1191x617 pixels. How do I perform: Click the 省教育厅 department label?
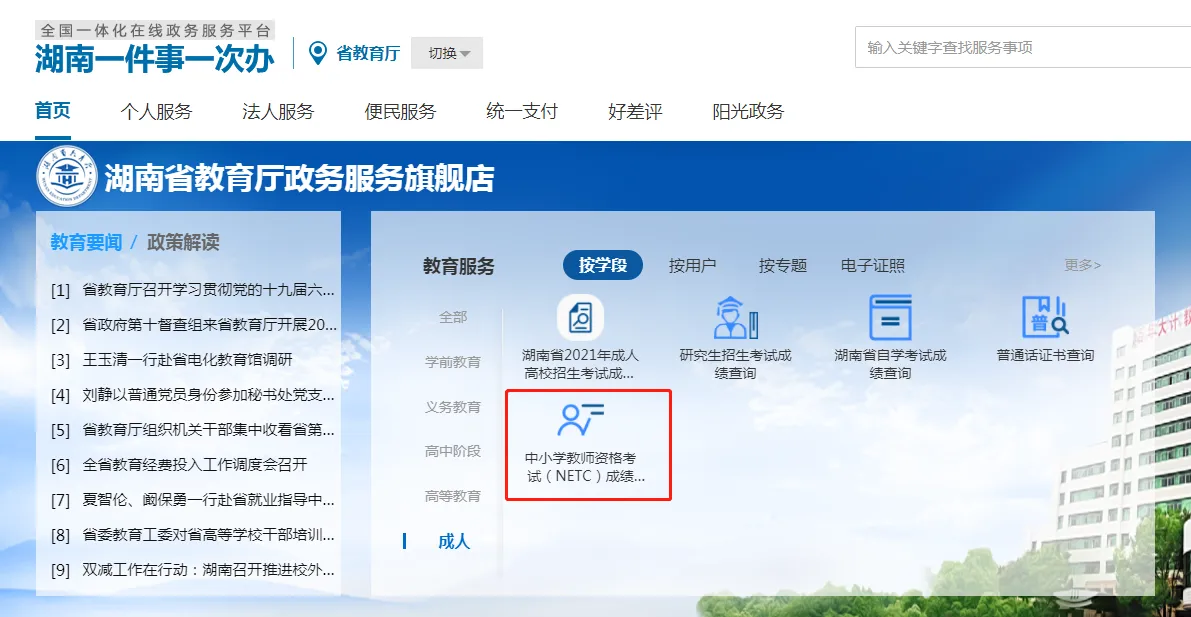(368, 53)
